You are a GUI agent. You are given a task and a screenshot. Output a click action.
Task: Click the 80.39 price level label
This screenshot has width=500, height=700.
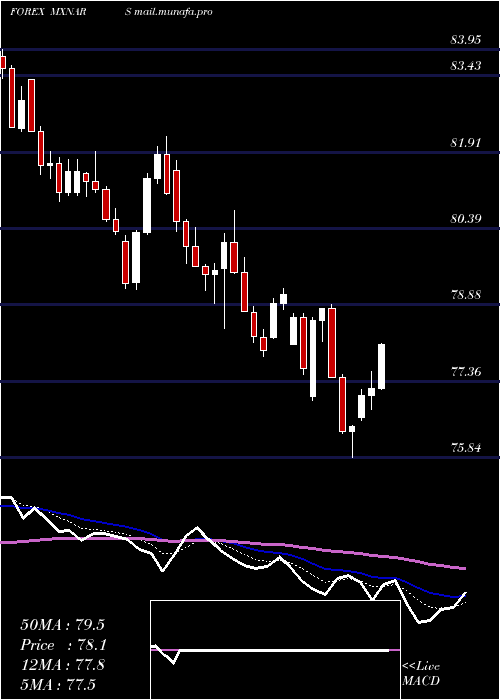[x=466, y=219]
